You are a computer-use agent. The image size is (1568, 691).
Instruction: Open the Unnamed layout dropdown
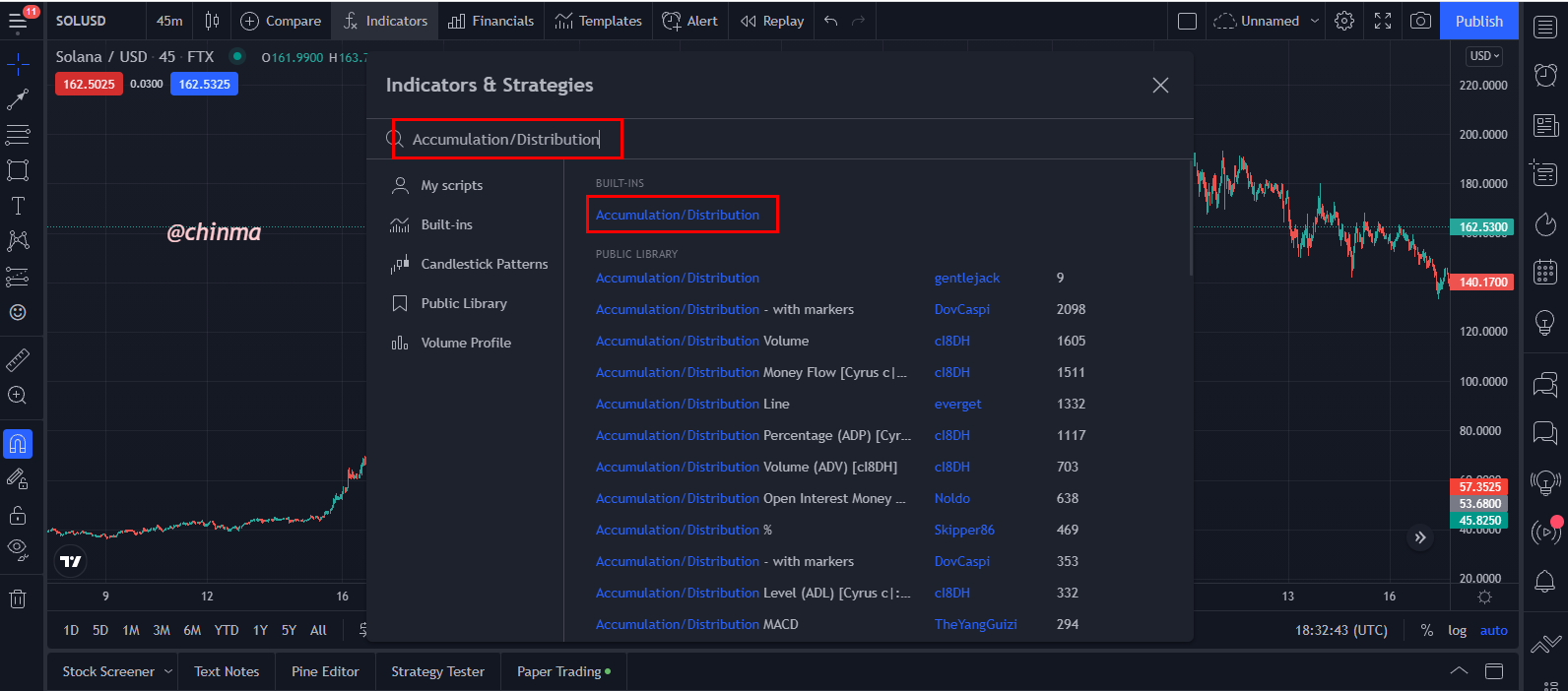click(x=1267, y=21)
